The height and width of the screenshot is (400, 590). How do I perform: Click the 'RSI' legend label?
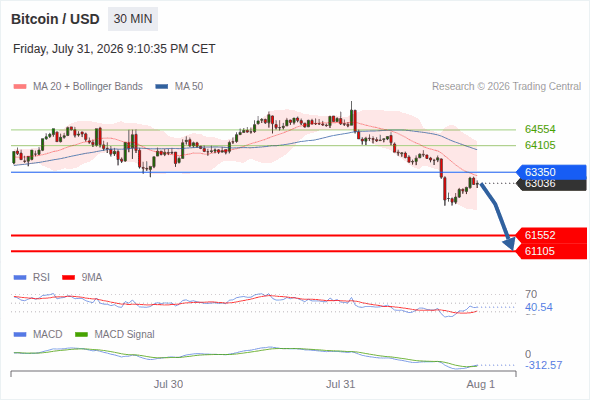click(x=41, y=278)
